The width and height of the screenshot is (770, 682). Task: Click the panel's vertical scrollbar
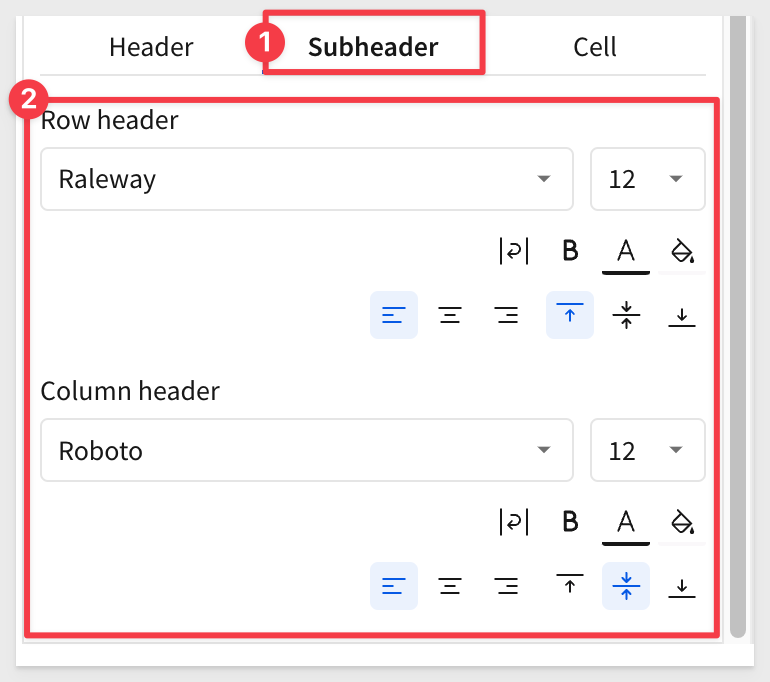738,327
